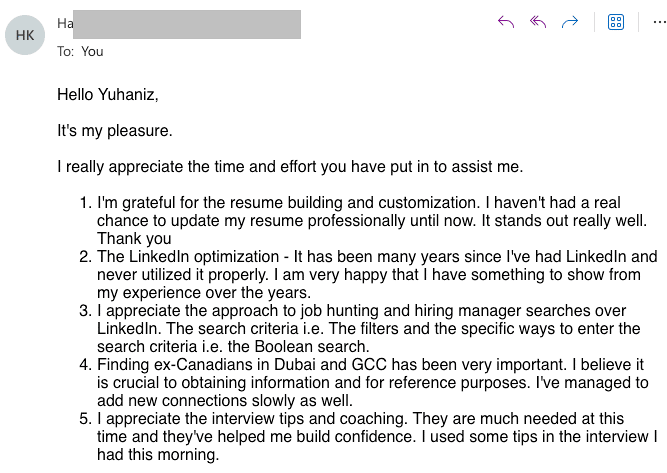This screenshot has height=473, width=667.
Task: Click the "Thank you" text ending item 1
Action: [x=134, y=239]
